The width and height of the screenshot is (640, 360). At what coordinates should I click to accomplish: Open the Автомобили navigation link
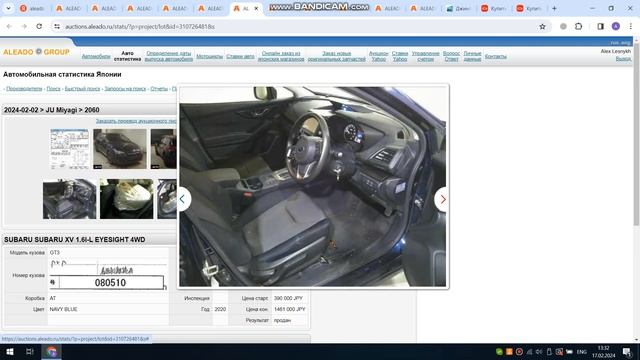(x=96, y=56)
